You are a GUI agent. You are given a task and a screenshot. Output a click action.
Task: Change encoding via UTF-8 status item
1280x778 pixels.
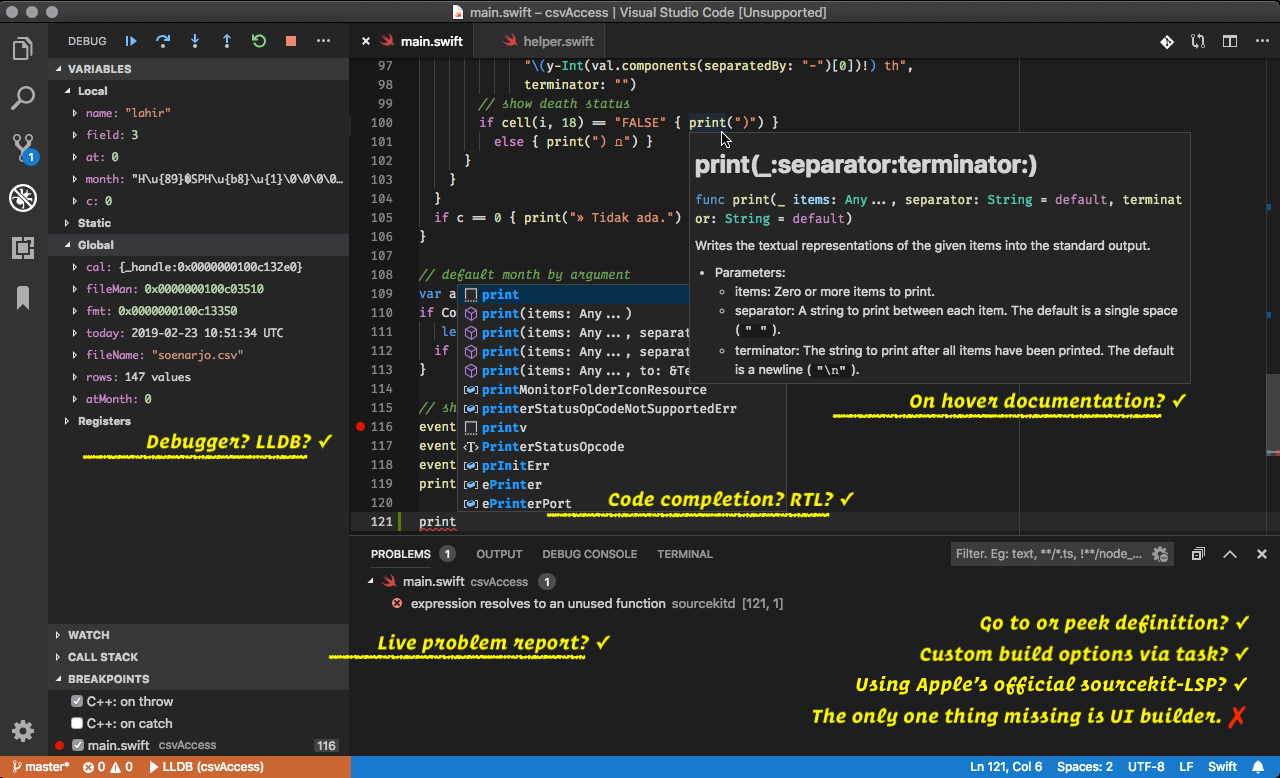1146,767
